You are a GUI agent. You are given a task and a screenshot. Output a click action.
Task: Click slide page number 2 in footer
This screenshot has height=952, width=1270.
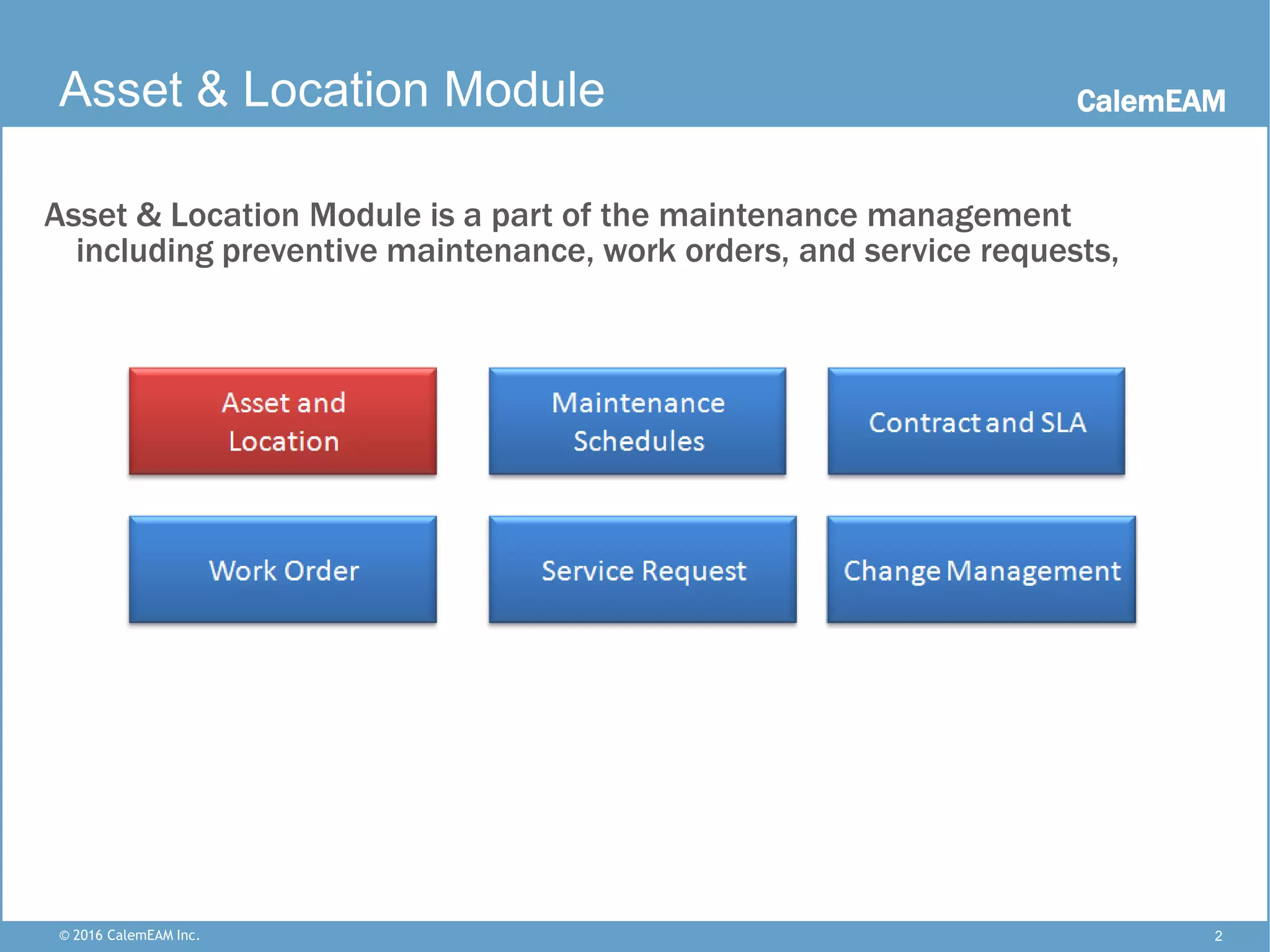[1218, 935]
